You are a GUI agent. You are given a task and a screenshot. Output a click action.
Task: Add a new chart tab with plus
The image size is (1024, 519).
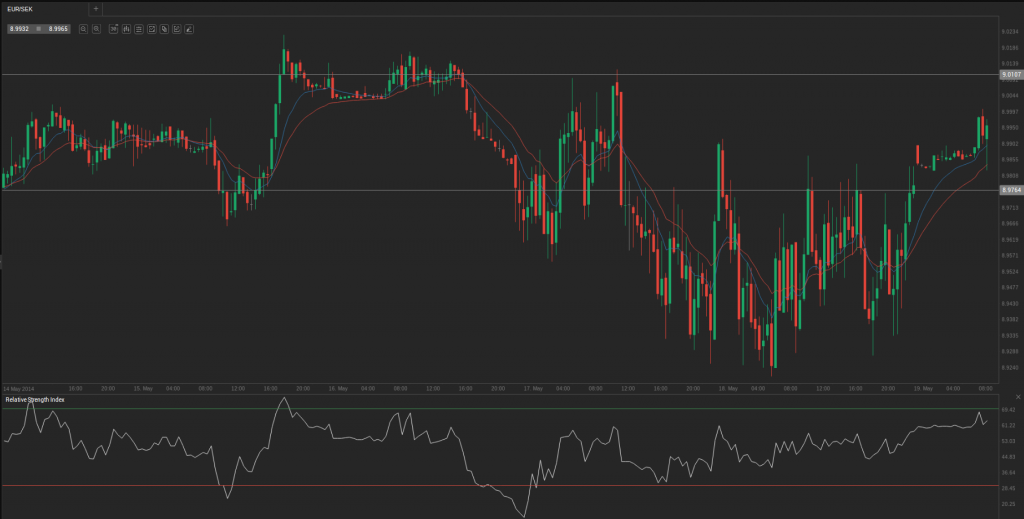pyautogui.click(x=95, y=8)
